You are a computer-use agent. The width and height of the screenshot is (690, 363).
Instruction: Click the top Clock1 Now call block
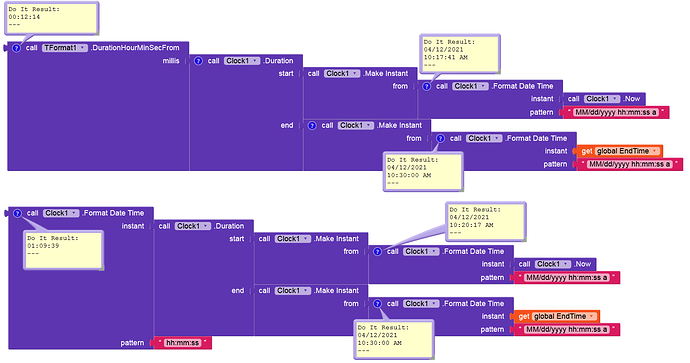(604, 99)
